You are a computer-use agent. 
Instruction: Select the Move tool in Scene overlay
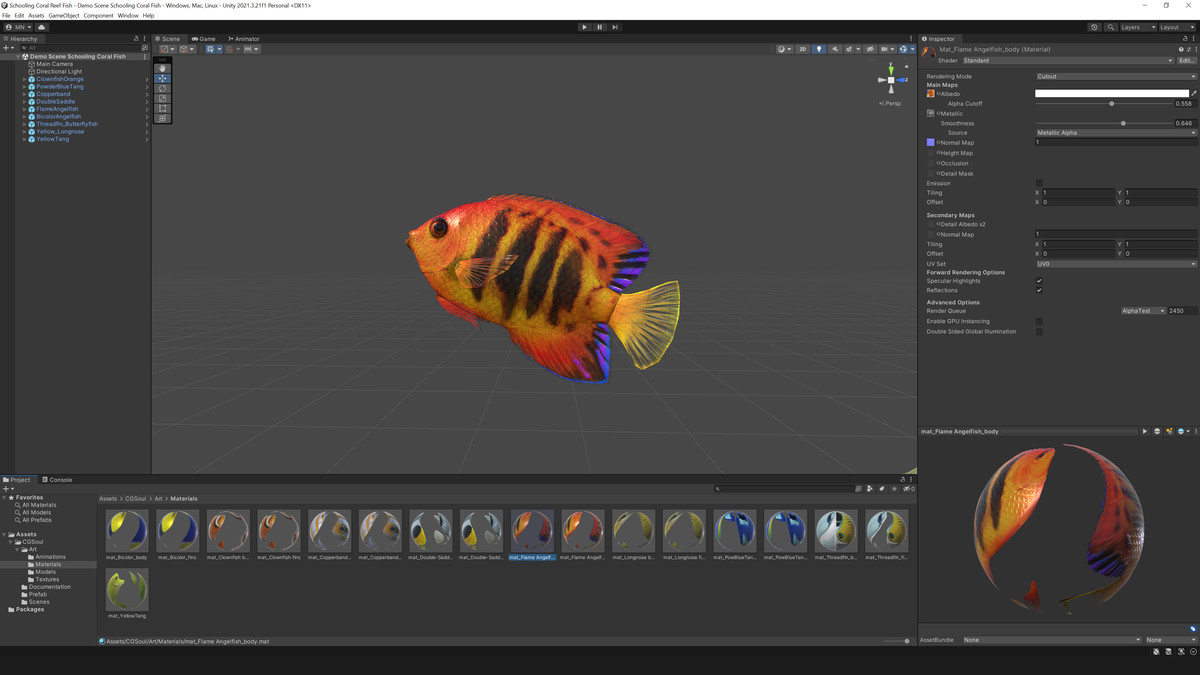click(x=162, y=78)
